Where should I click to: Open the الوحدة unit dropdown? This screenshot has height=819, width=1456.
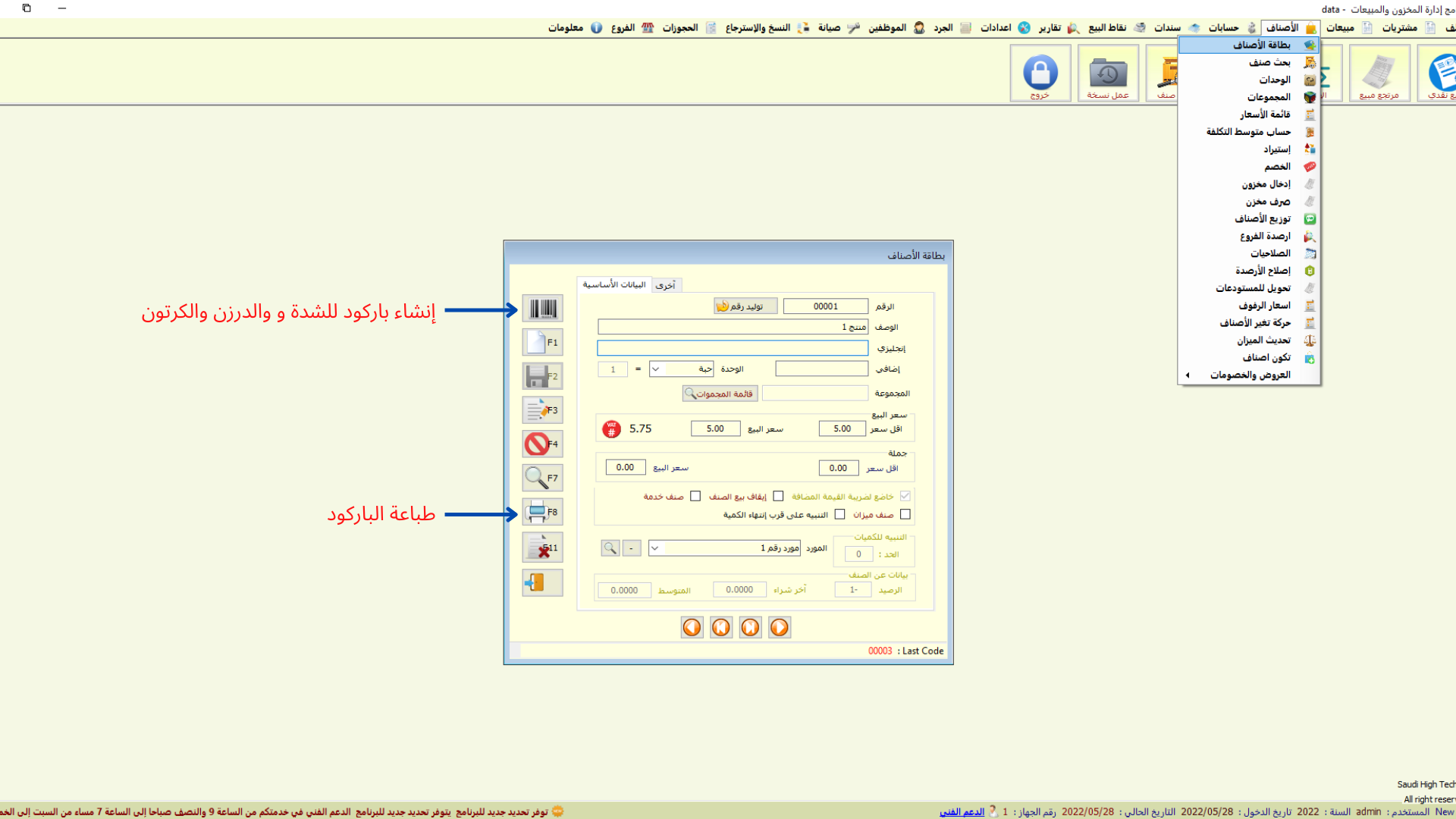coord(656,369)
